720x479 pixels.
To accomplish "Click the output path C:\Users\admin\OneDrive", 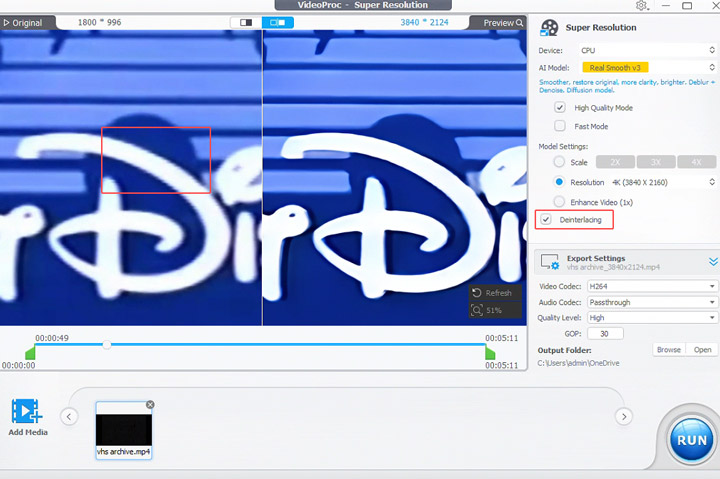I will click(579, 363).
